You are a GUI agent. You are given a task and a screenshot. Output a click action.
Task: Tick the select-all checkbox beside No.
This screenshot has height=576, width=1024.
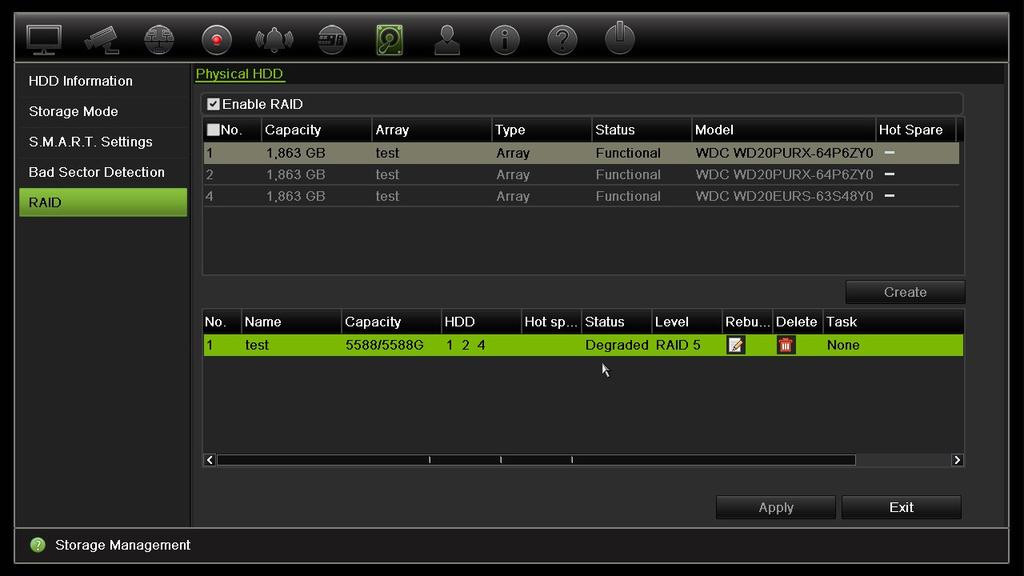(x=213, y=129)
